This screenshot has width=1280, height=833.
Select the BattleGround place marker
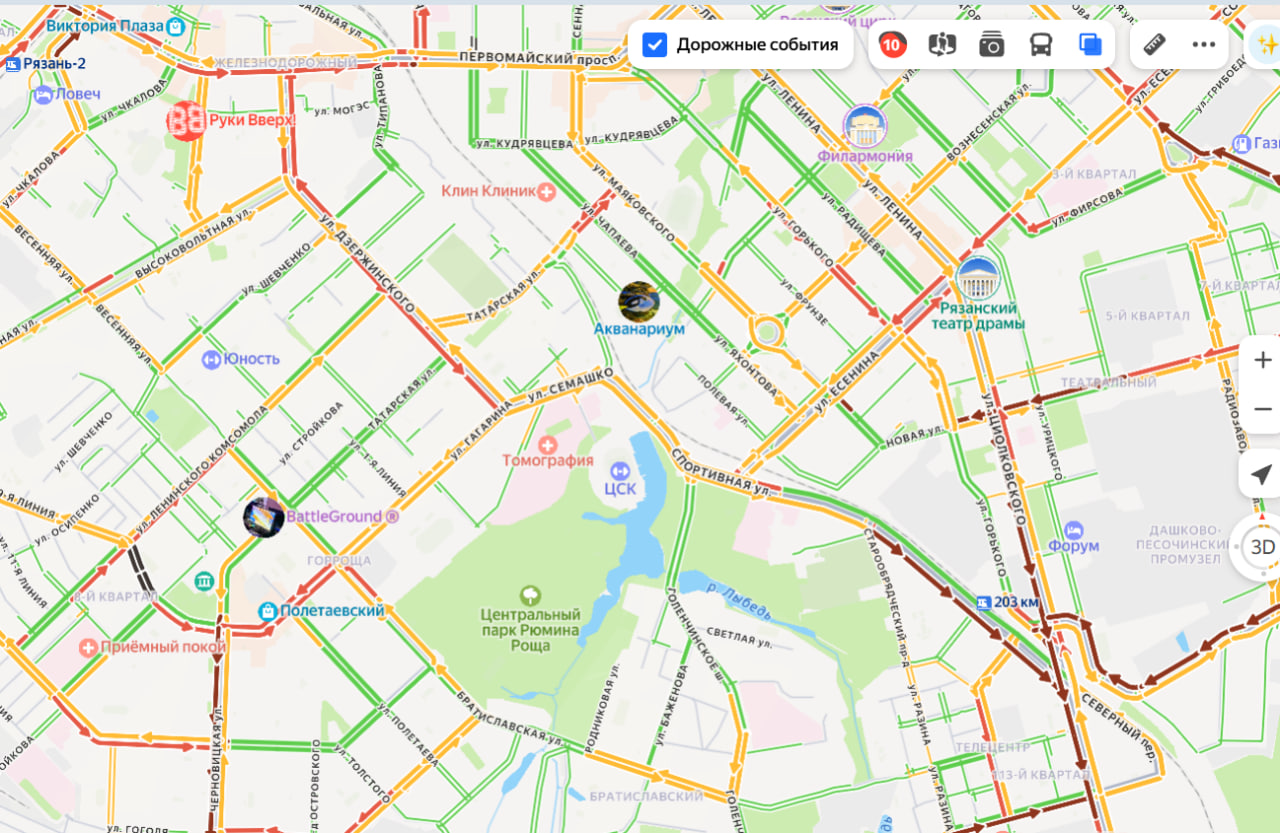pyautogui.click(x=264, y=518)
